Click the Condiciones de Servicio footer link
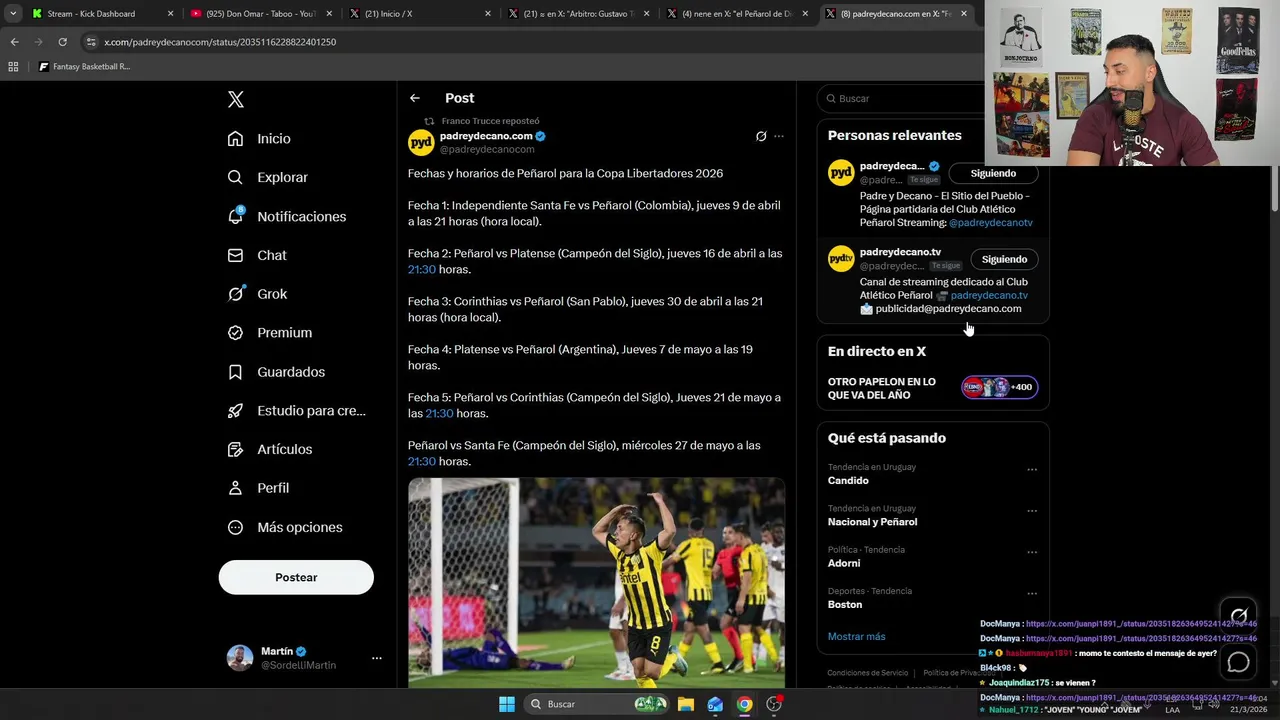Viewport: 1280px width, 720px height. [x=868, y=673]
